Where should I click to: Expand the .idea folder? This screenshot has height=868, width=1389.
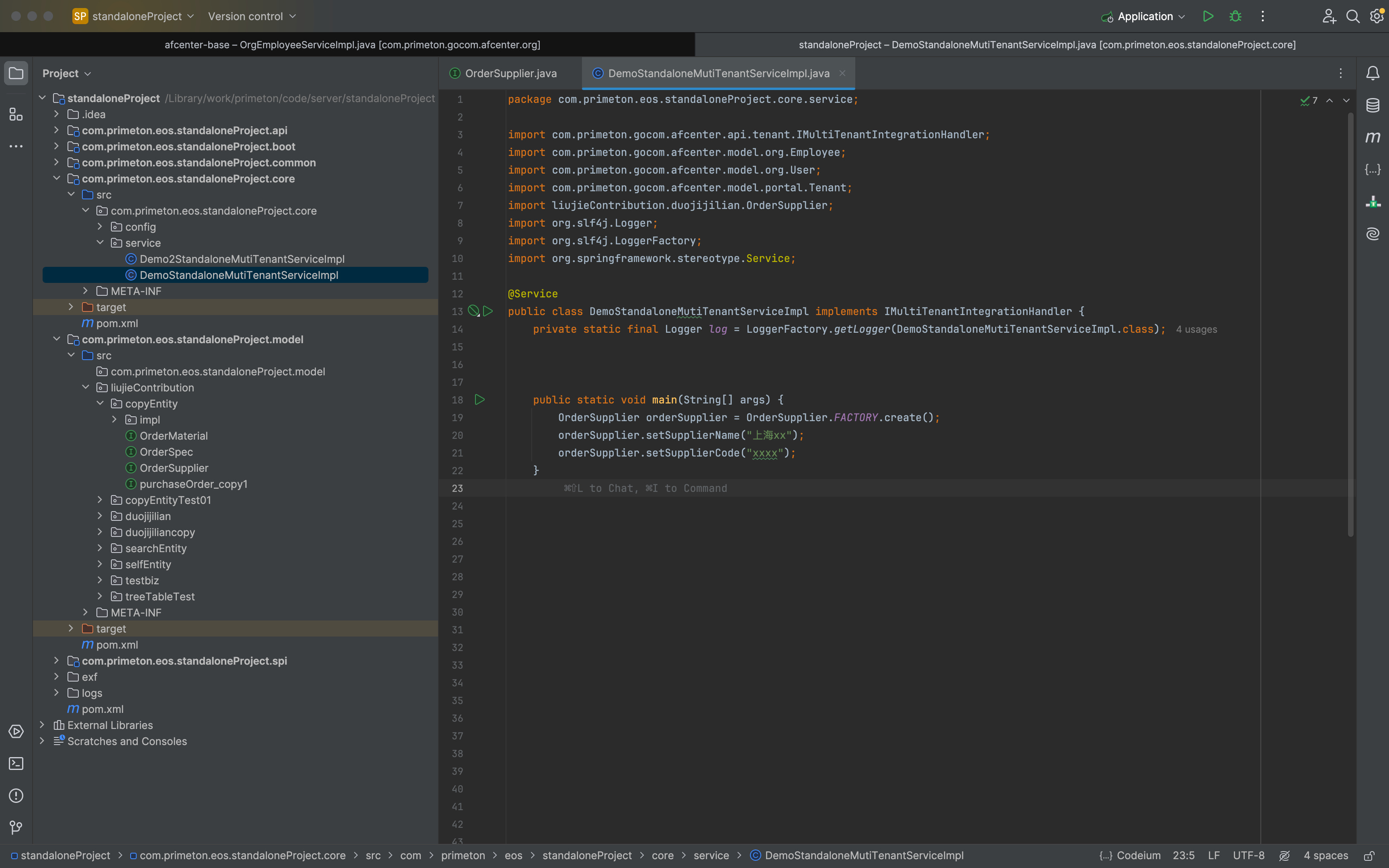56,114
